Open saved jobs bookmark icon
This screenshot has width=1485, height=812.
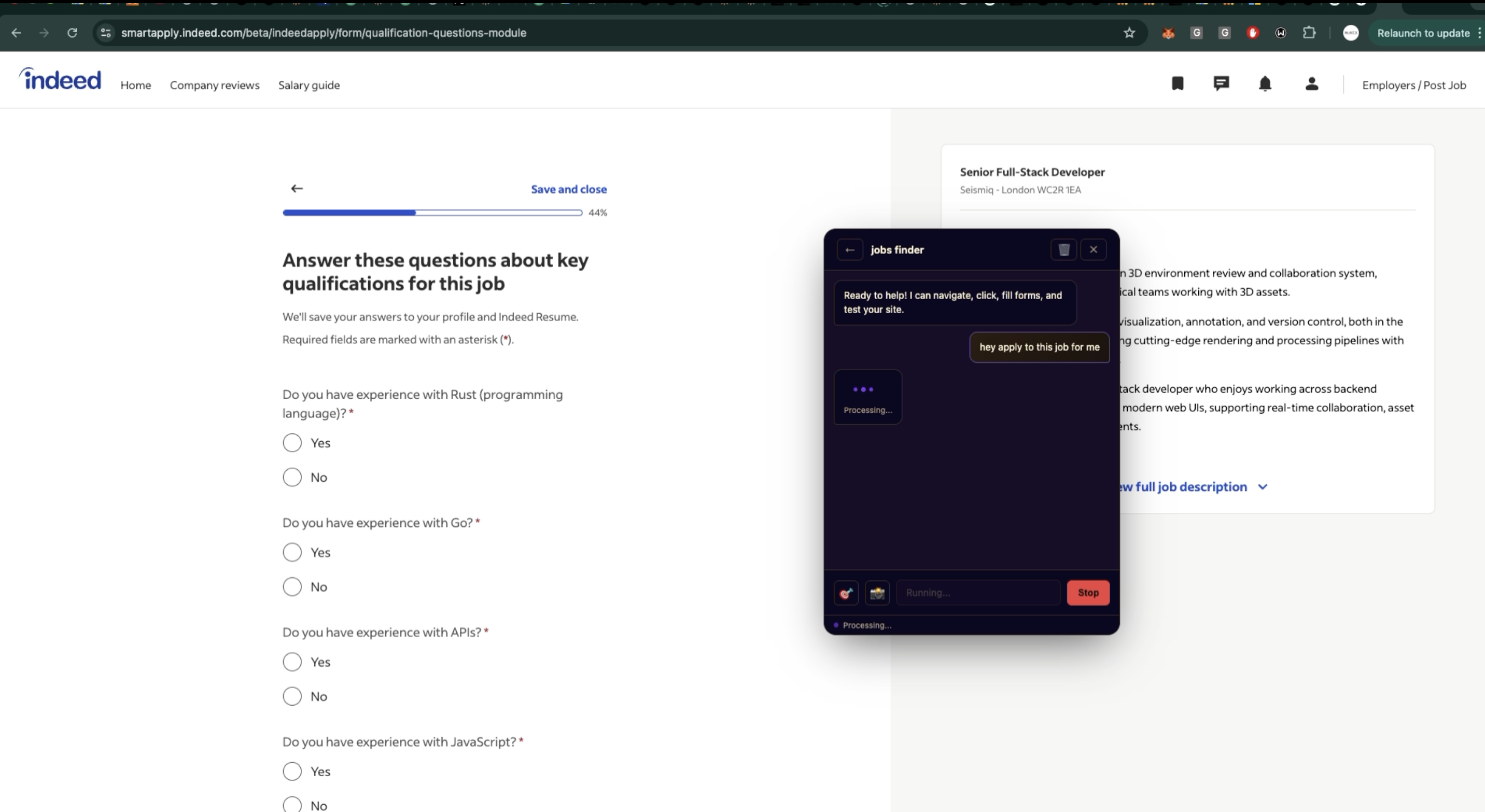(1178, 84)
